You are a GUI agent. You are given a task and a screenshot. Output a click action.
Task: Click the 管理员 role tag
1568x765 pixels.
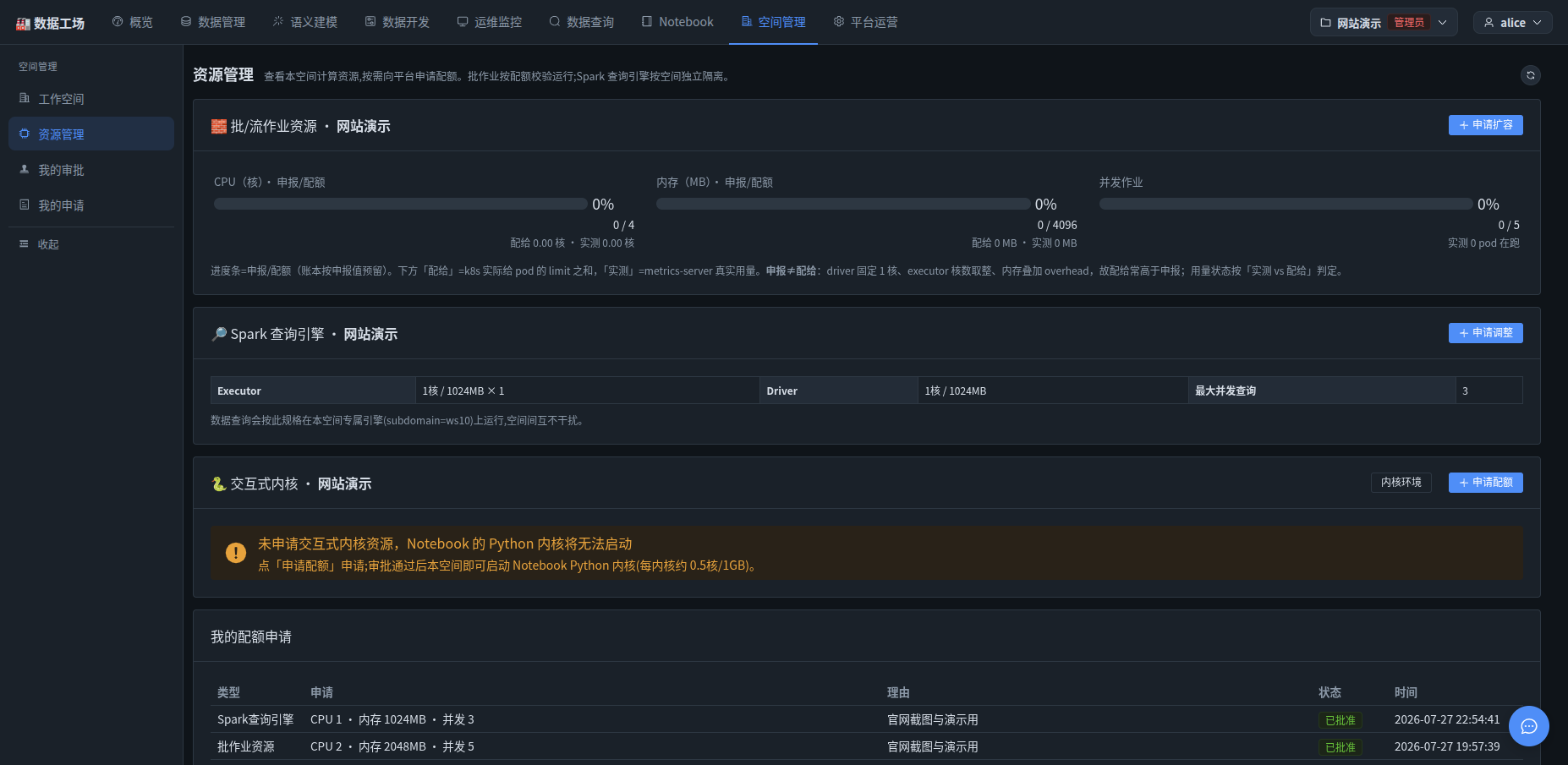(1408, 23)
